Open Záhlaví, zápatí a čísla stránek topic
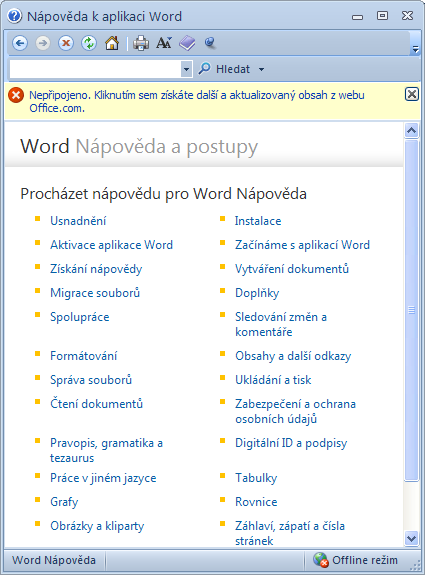425x575 pixels. [x=290, y=533]
